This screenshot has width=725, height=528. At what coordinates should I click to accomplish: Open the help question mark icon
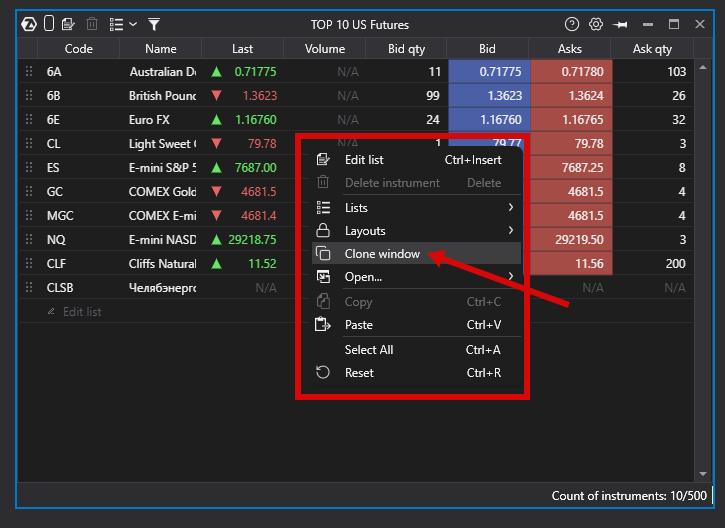tap(572, 24)
